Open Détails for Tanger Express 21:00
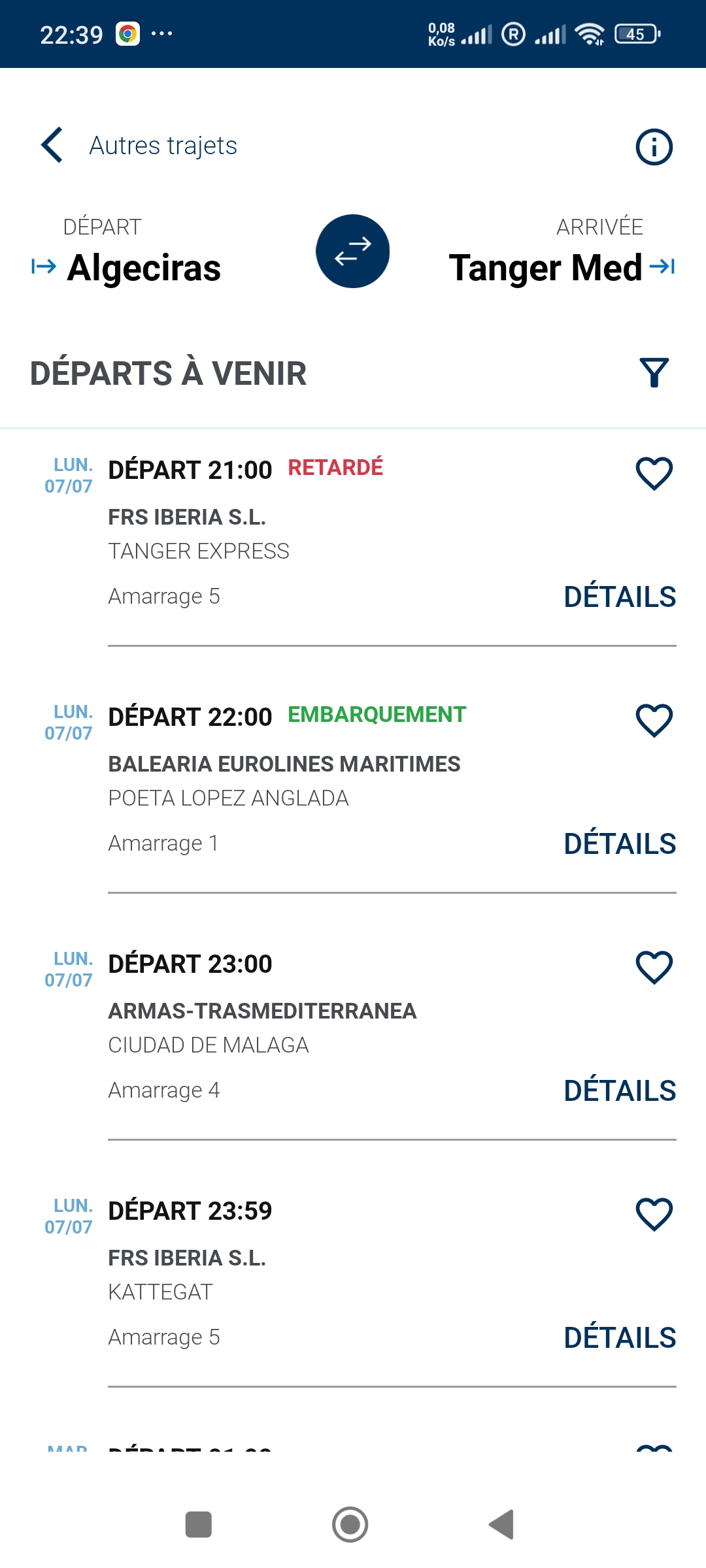This screenshot has width=706, height=1568. tap(619, 597)
